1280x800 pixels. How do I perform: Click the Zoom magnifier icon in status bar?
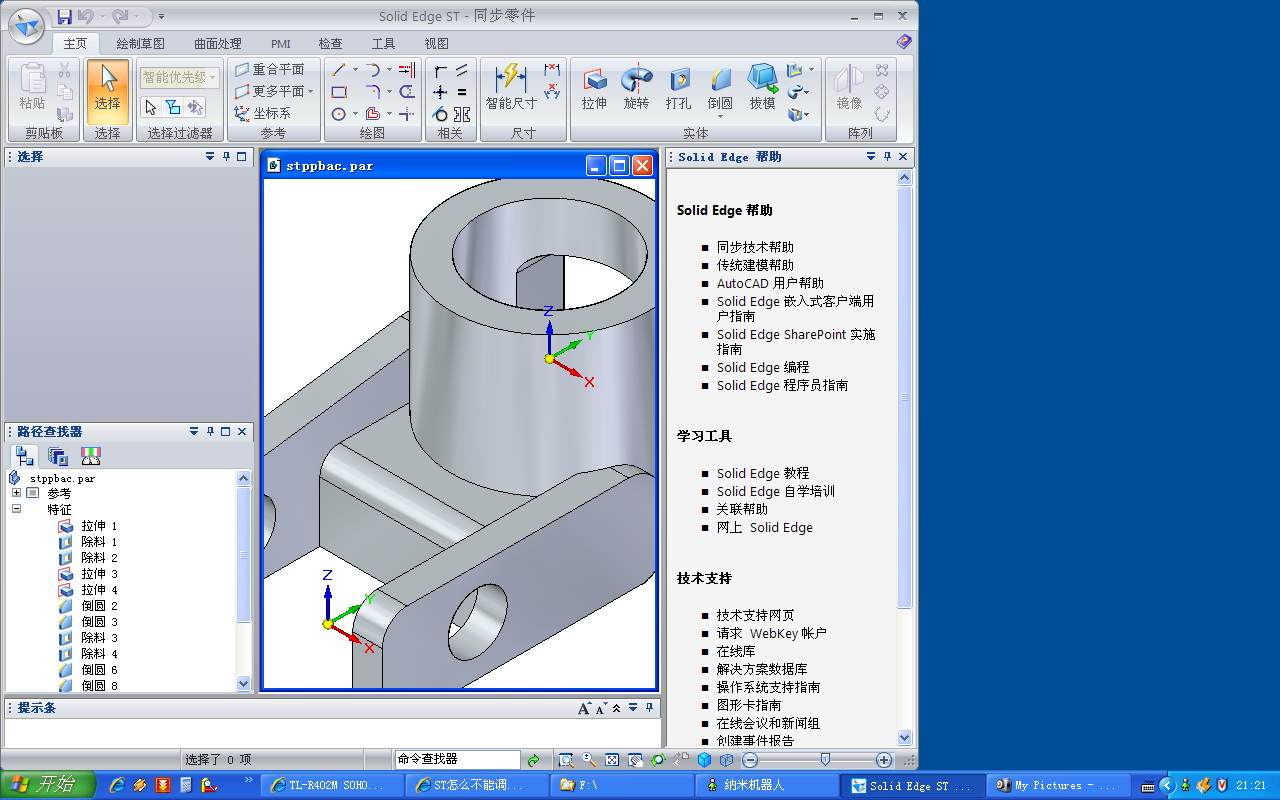[x=589, y=760]
